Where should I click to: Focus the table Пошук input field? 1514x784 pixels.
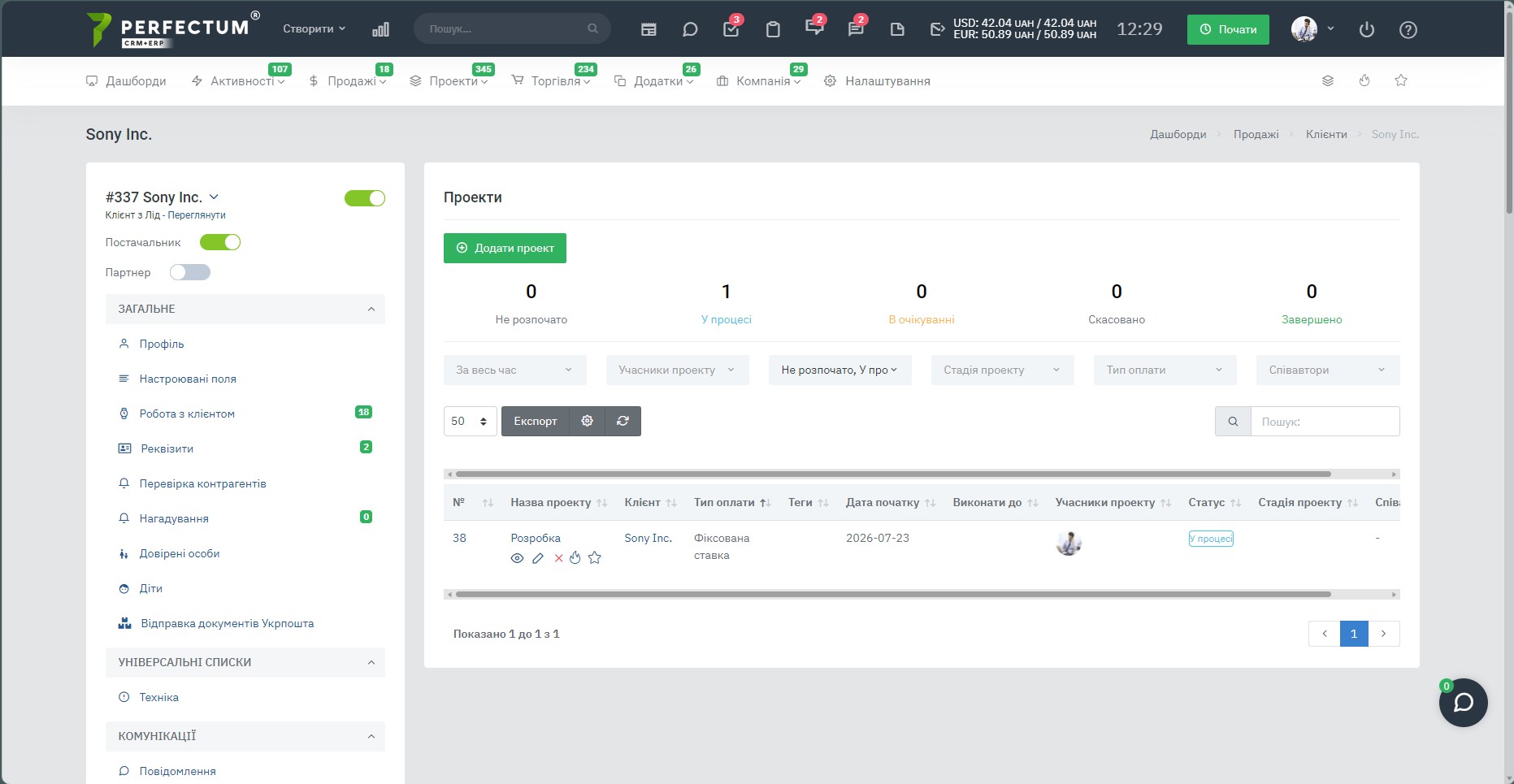(1325, 422)
